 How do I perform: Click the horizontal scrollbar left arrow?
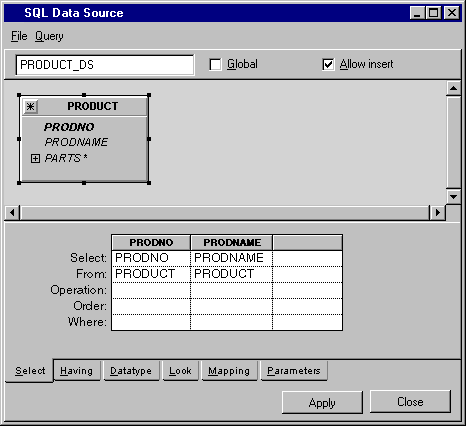point(12,212)
